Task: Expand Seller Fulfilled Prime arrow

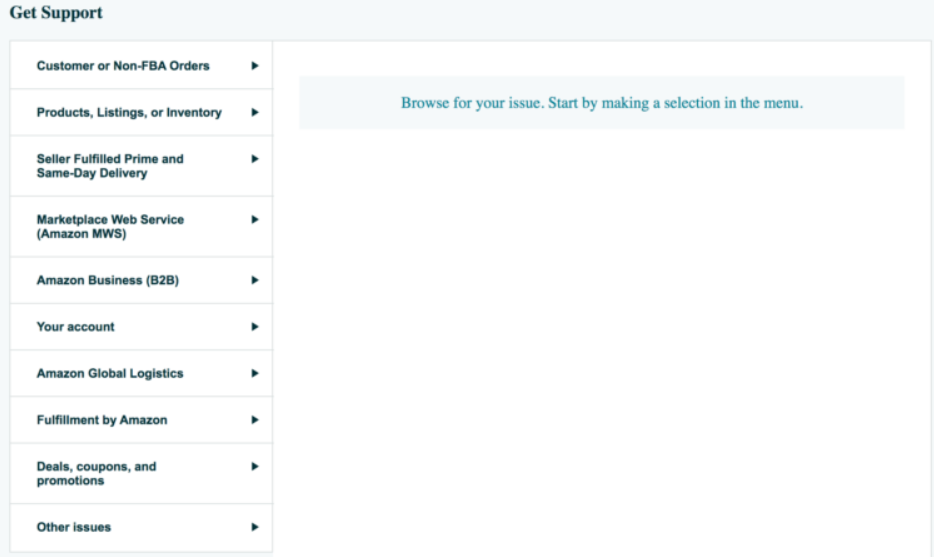Action: [x=255, y=159]
